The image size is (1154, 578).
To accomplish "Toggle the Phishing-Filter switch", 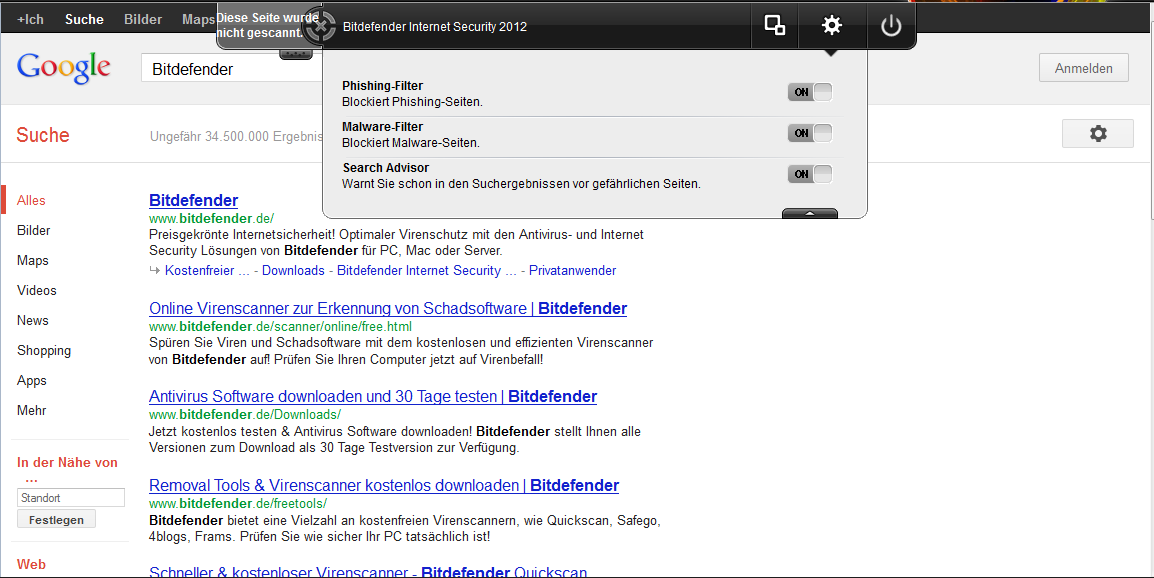I will tap(810, 92).
